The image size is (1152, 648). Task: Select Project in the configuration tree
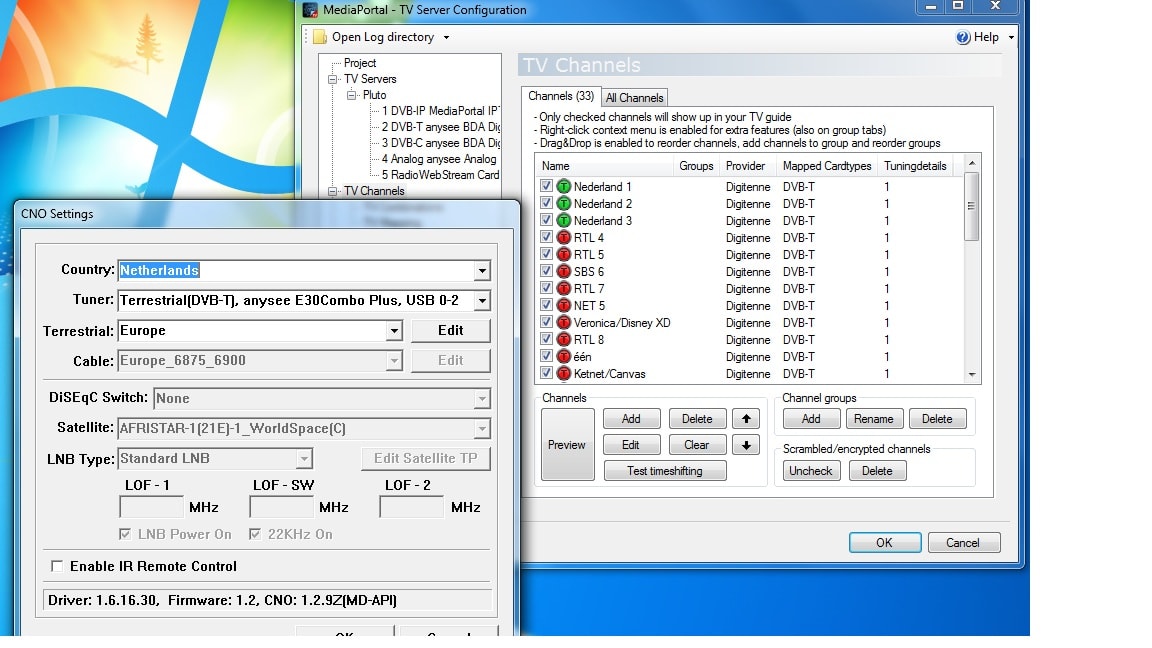click(360, 63)
